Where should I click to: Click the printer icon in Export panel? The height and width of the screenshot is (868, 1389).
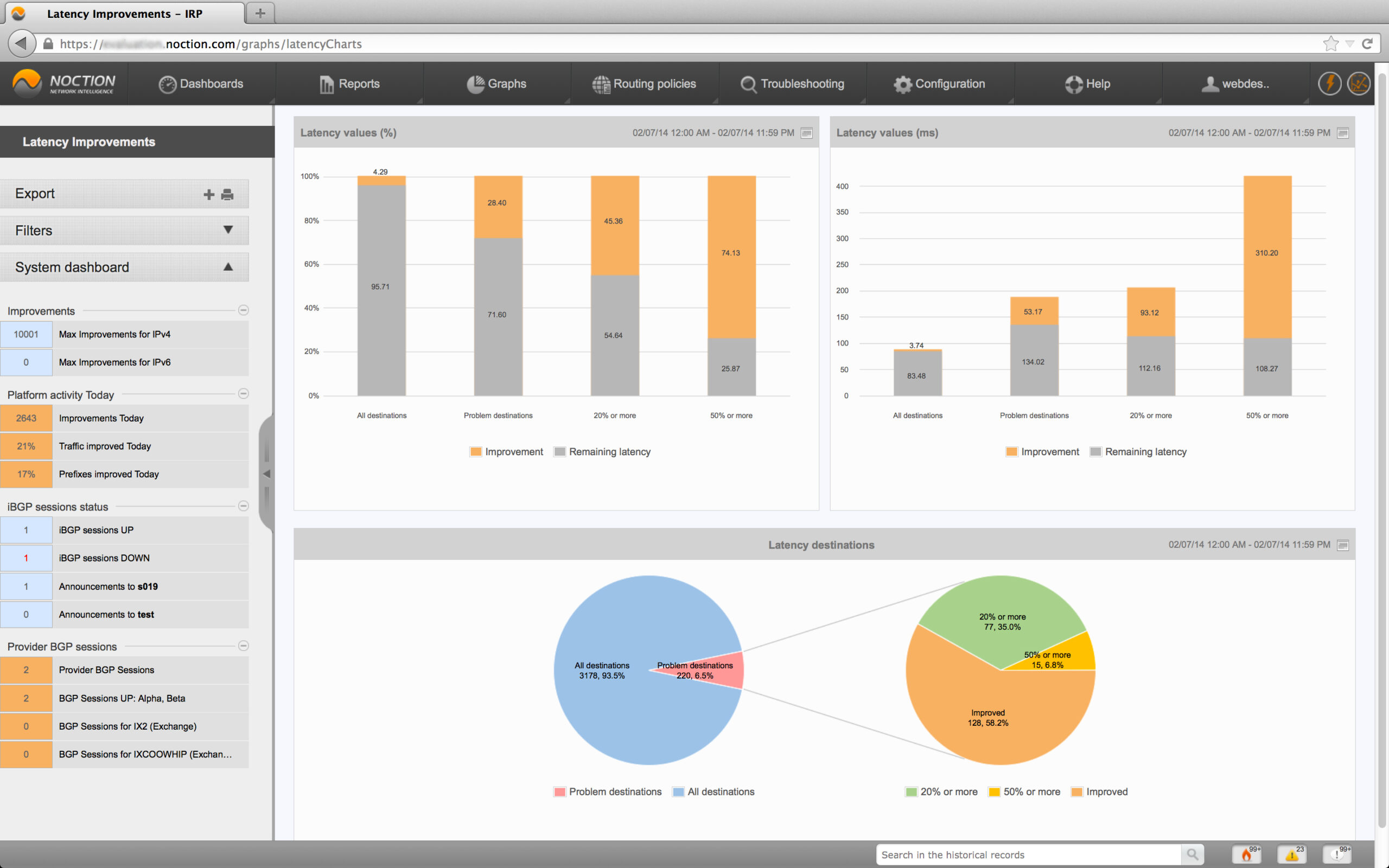click(x=227, y=195)
